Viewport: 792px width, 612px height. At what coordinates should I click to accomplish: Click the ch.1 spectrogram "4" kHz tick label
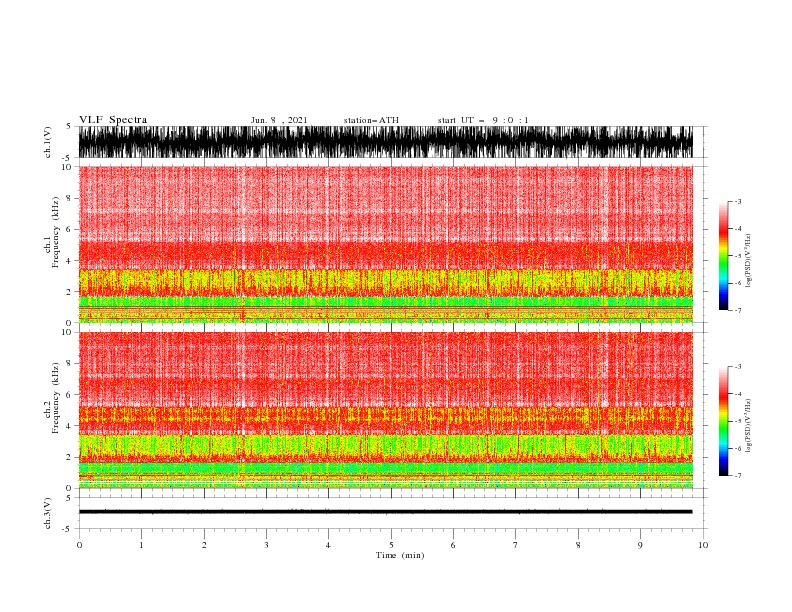[x=69, y=261]
